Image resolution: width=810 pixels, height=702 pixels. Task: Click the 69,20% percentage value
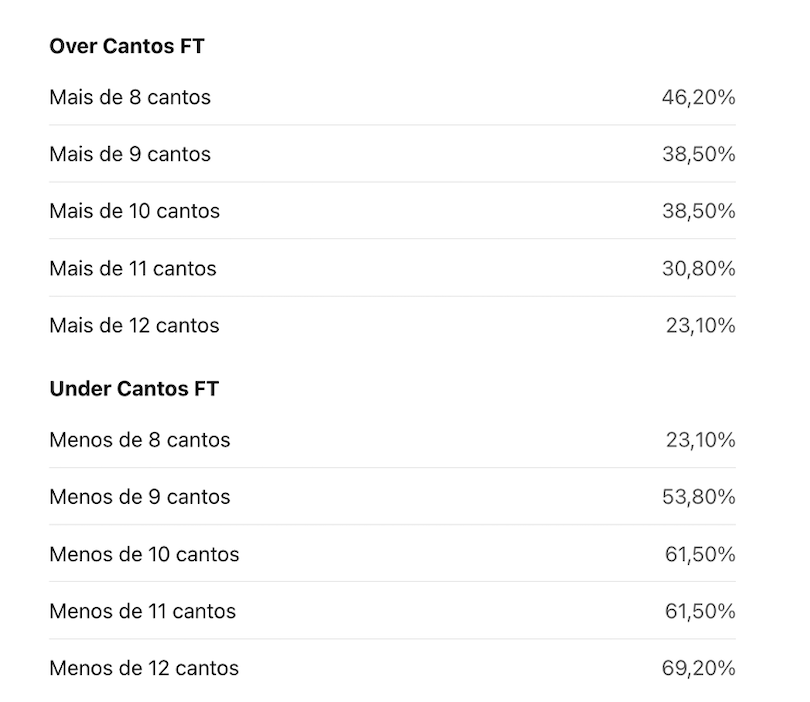(699, 668)
